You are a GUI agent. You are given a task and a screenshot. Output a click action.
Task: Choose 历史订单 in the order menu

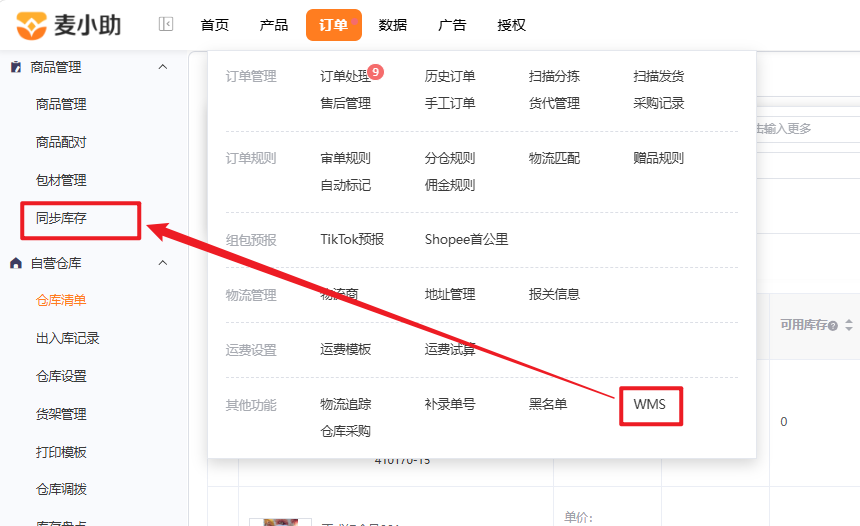pyautogui.click(x=450, y=76)
